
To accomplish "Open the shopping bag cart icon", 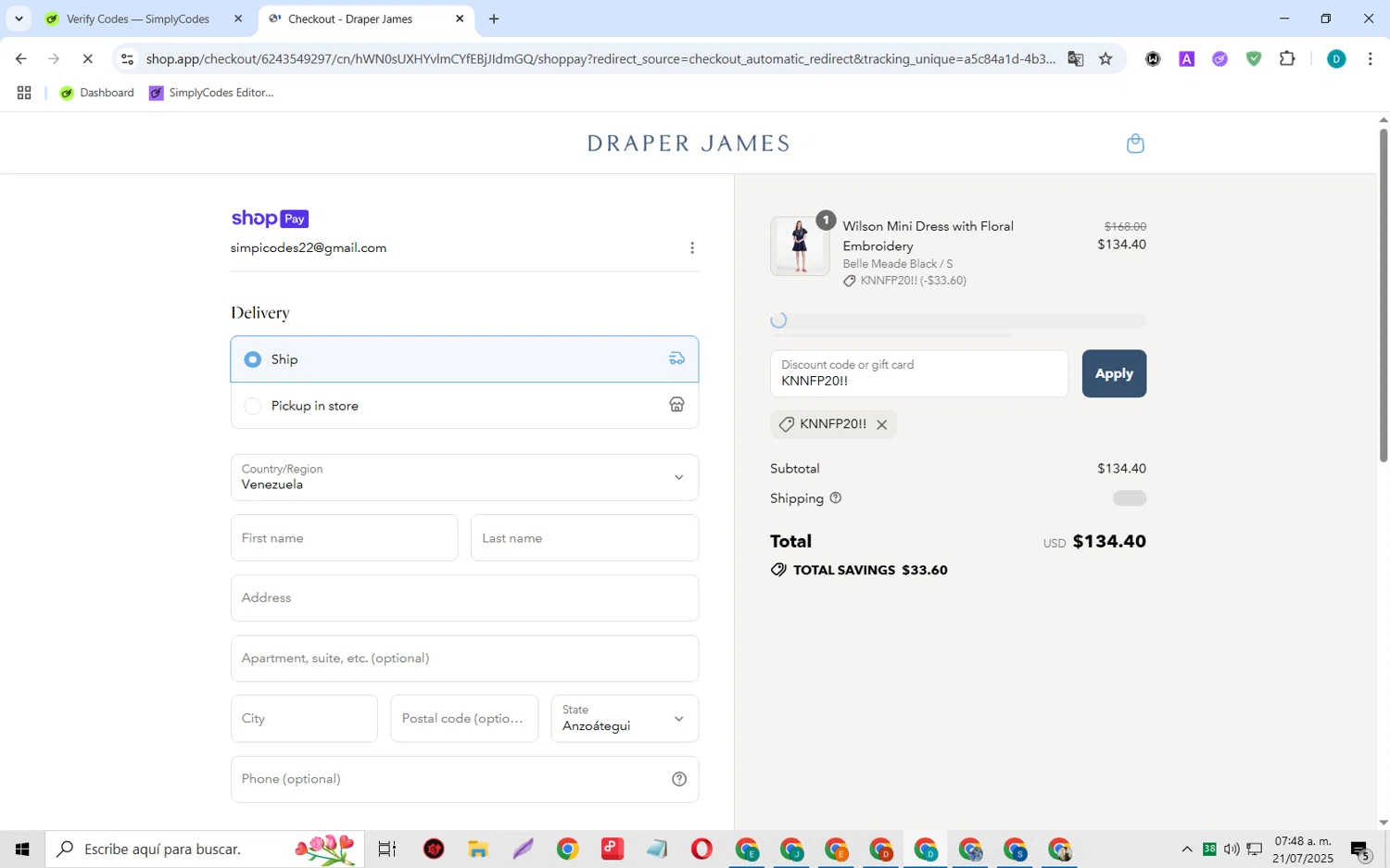I will [x=1135, y=144].
